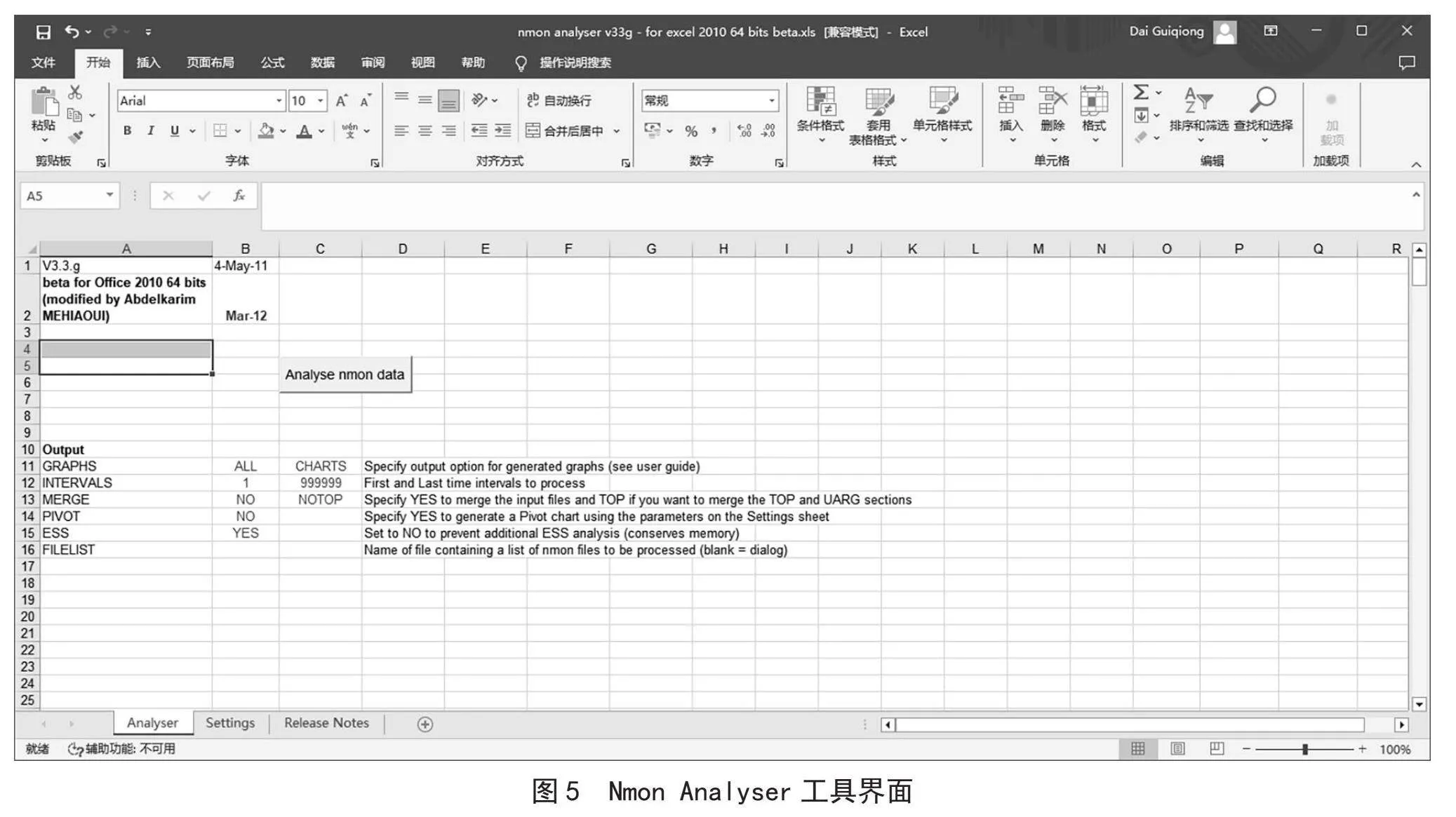Image resolution: width=1456 pixels, height=817 pixels.
Task: Click the Select All corner triangle
Action: coord(32,249)
